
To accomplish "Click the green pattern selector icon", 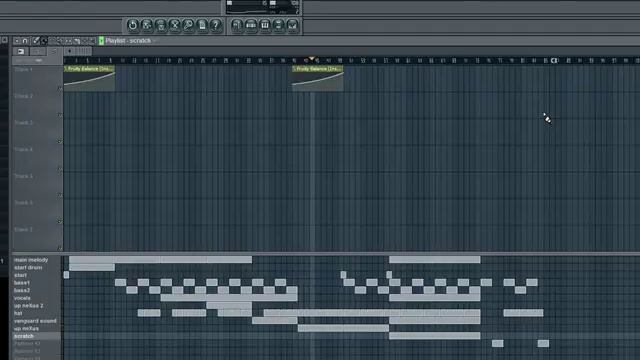I will coord(101,41).
